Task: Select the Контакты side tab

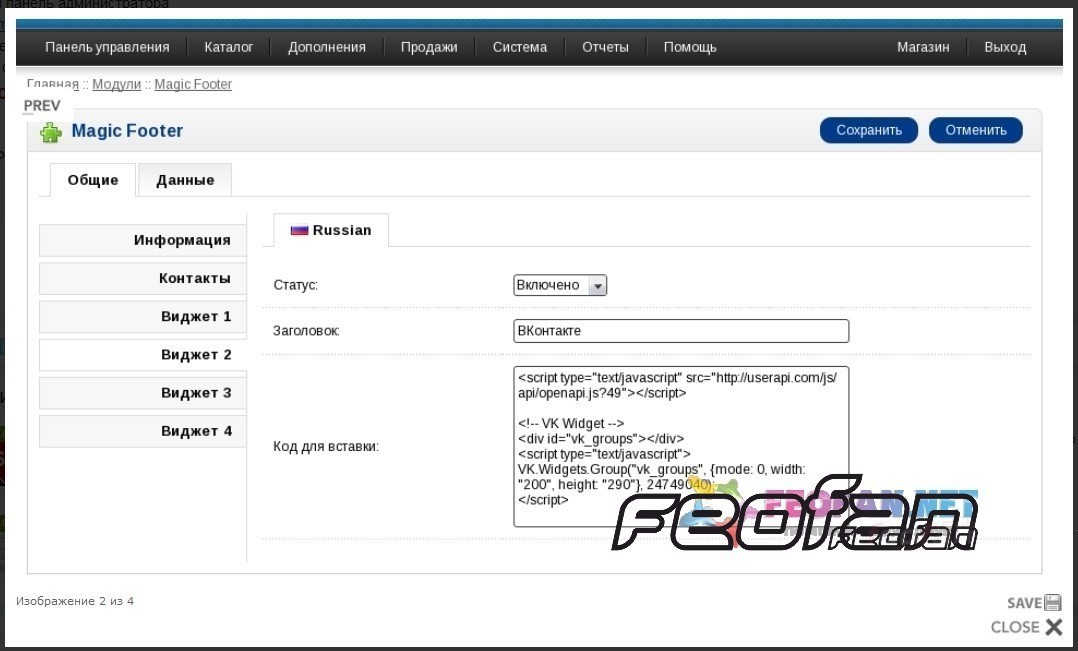Action: (143, 278)
